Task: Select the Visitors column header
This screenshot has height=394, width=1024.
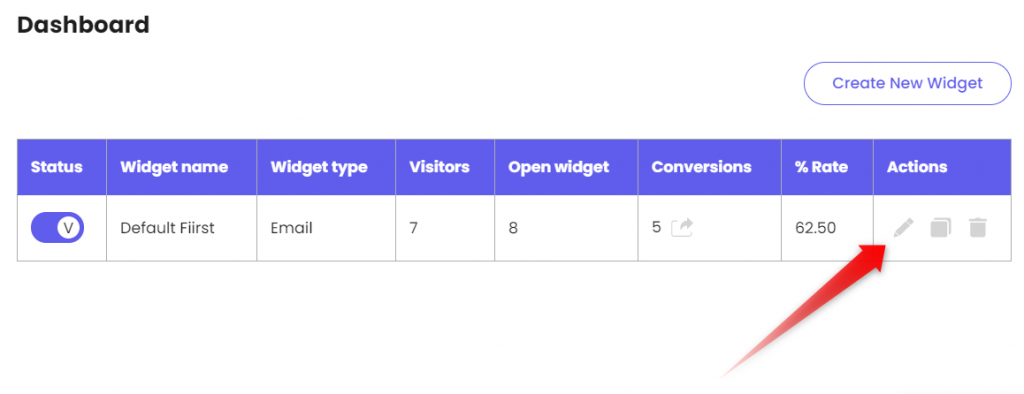Action: (439, 167)
